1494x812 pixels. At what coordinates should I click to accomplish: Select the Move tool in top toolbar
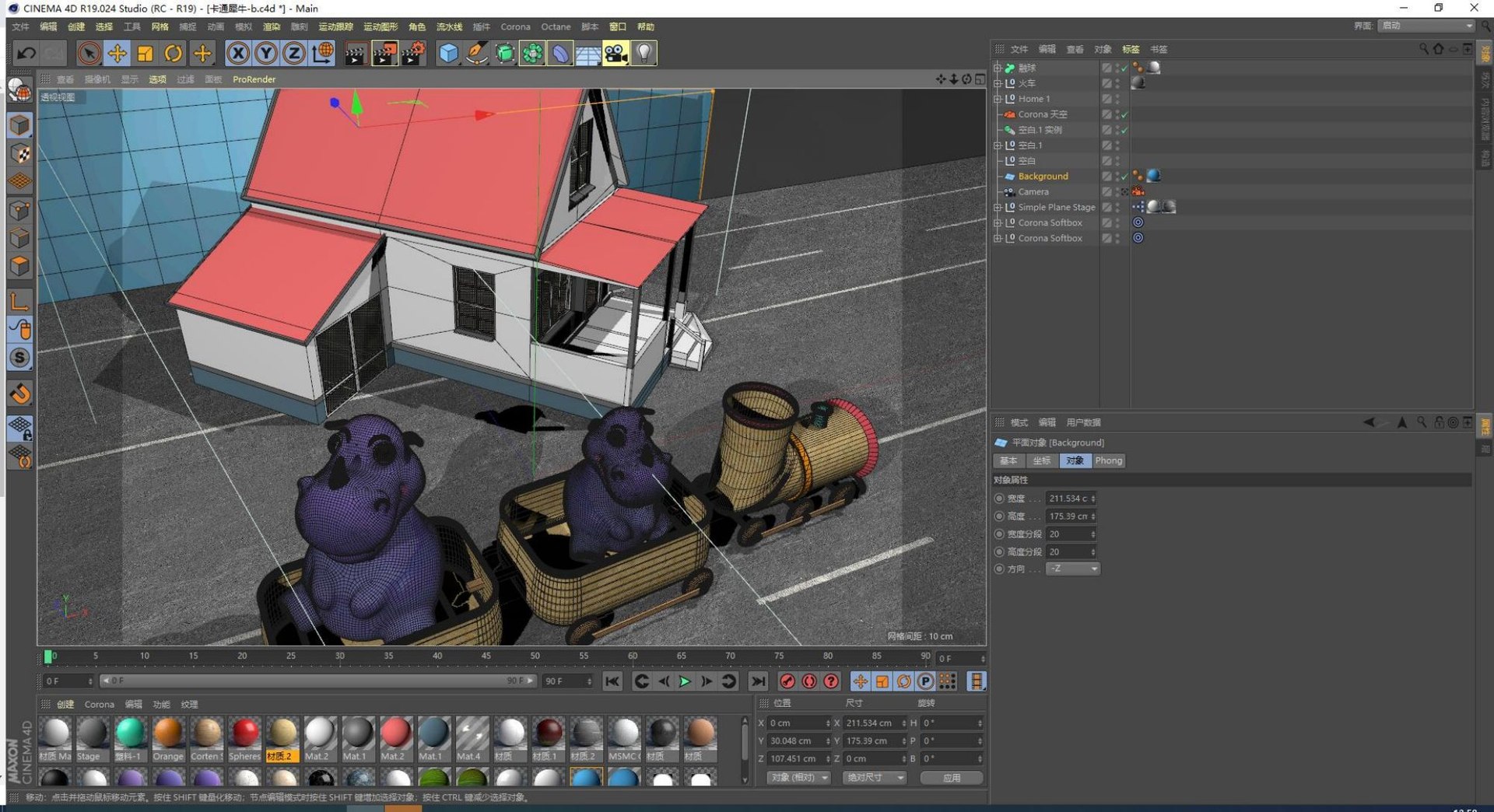117,53
